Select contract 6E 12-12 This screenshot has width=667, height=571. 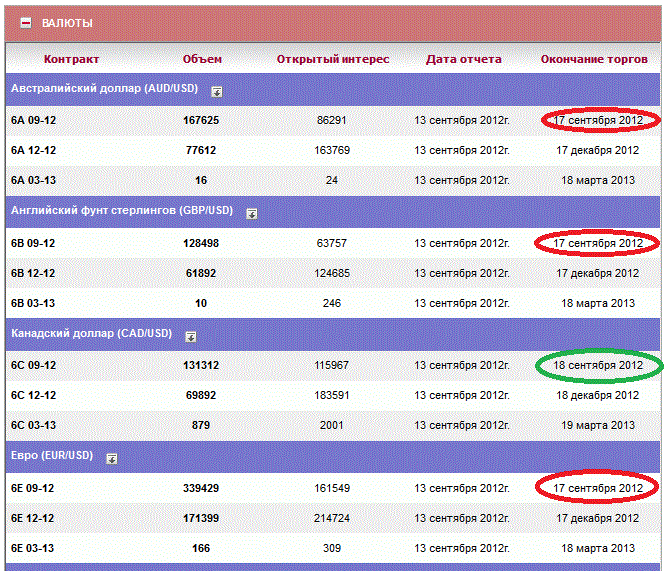(33, 518)
